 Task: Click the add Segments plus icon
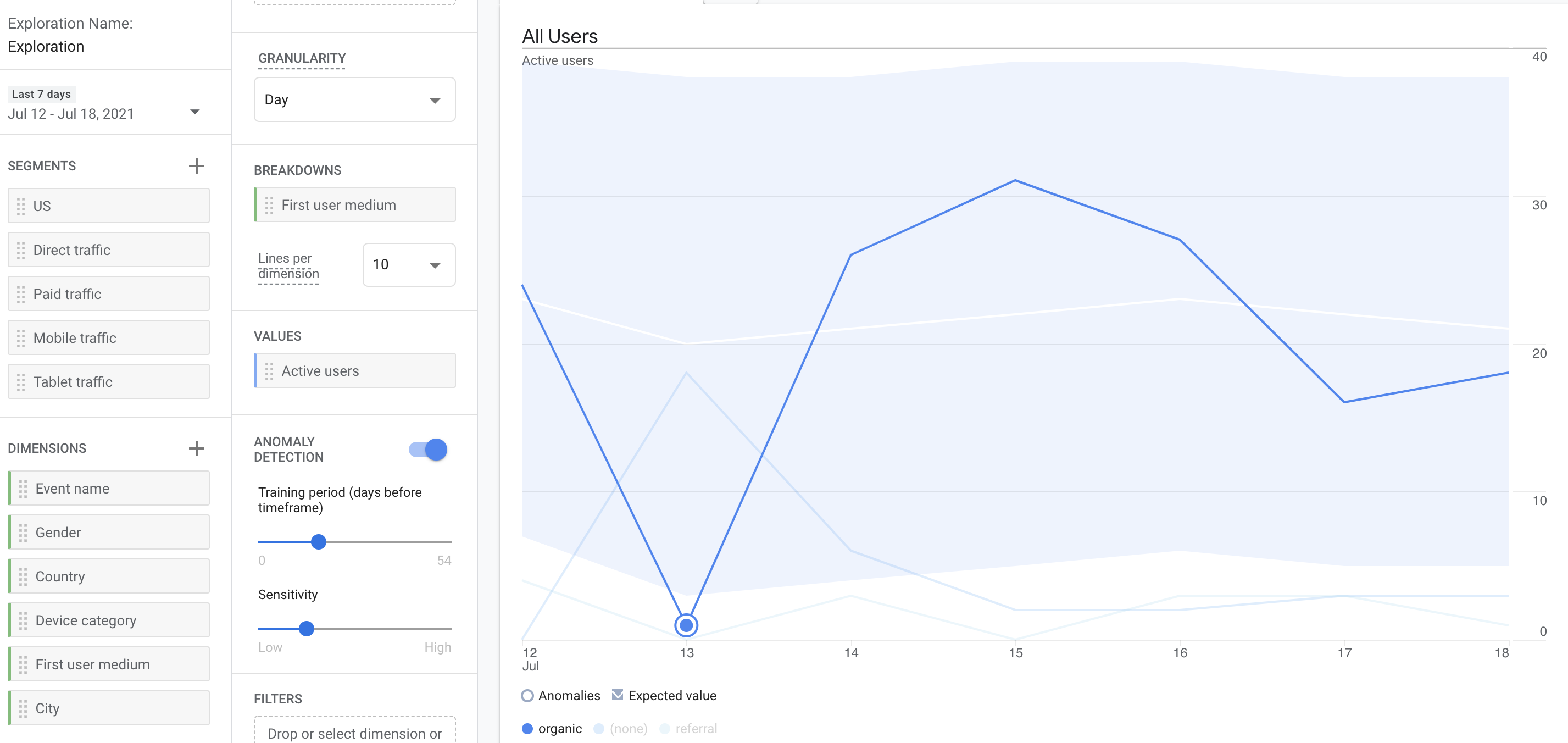click(x=196, y=165)
